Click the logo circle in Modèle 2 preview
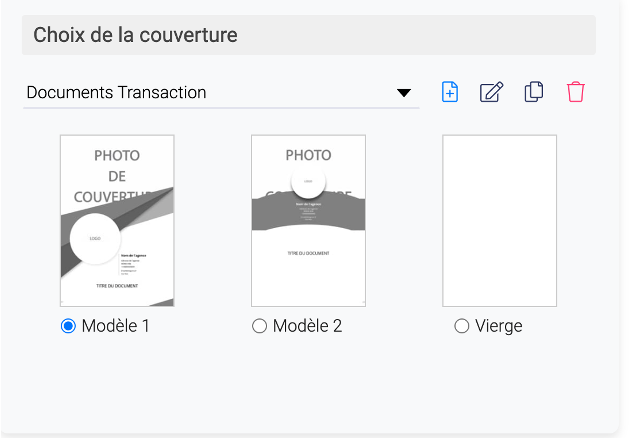This screenshot has width=632, height=438. 308,181
